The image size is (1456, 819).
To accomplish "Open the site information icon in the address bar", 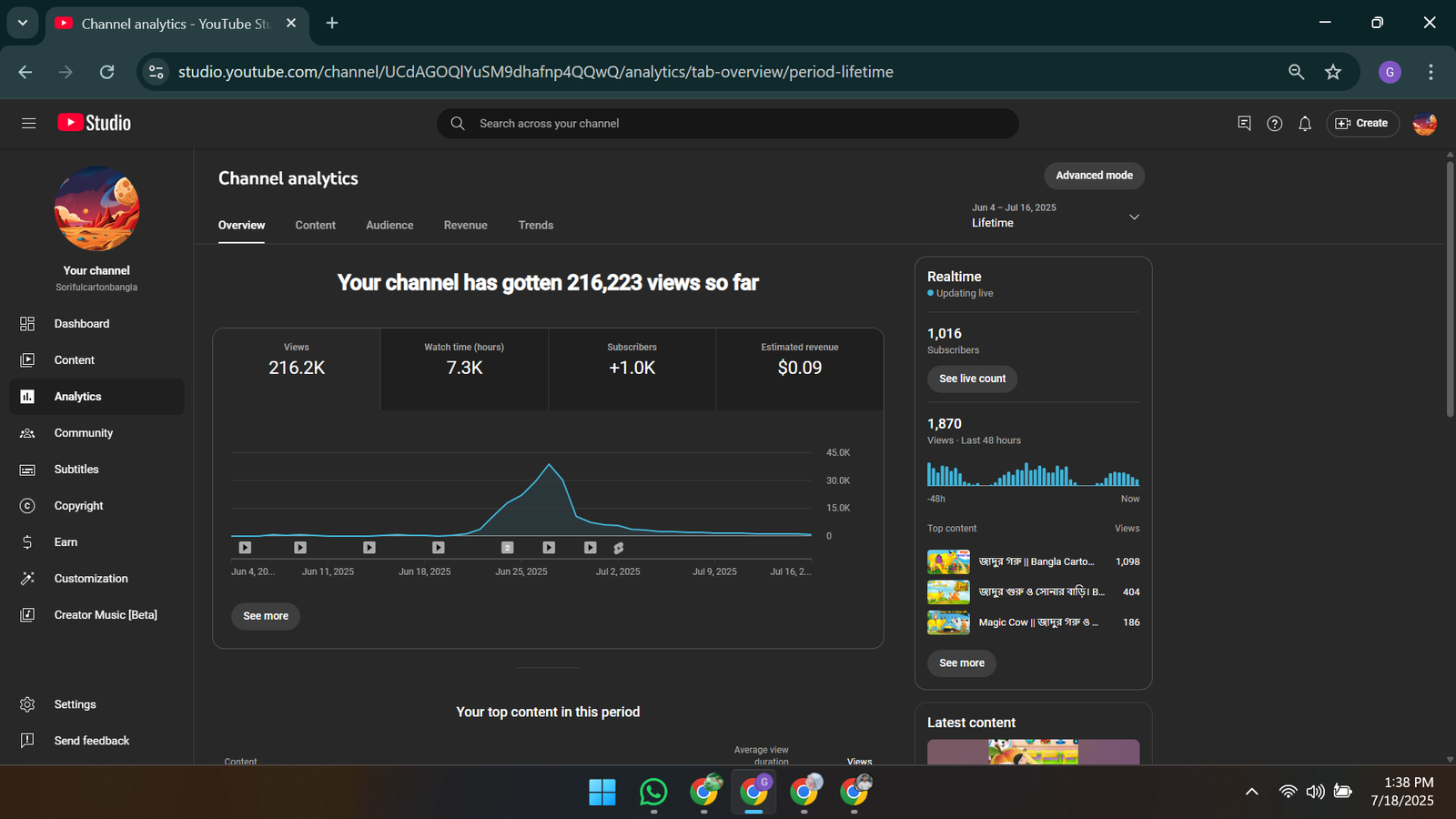I will (x=157, y=72).
